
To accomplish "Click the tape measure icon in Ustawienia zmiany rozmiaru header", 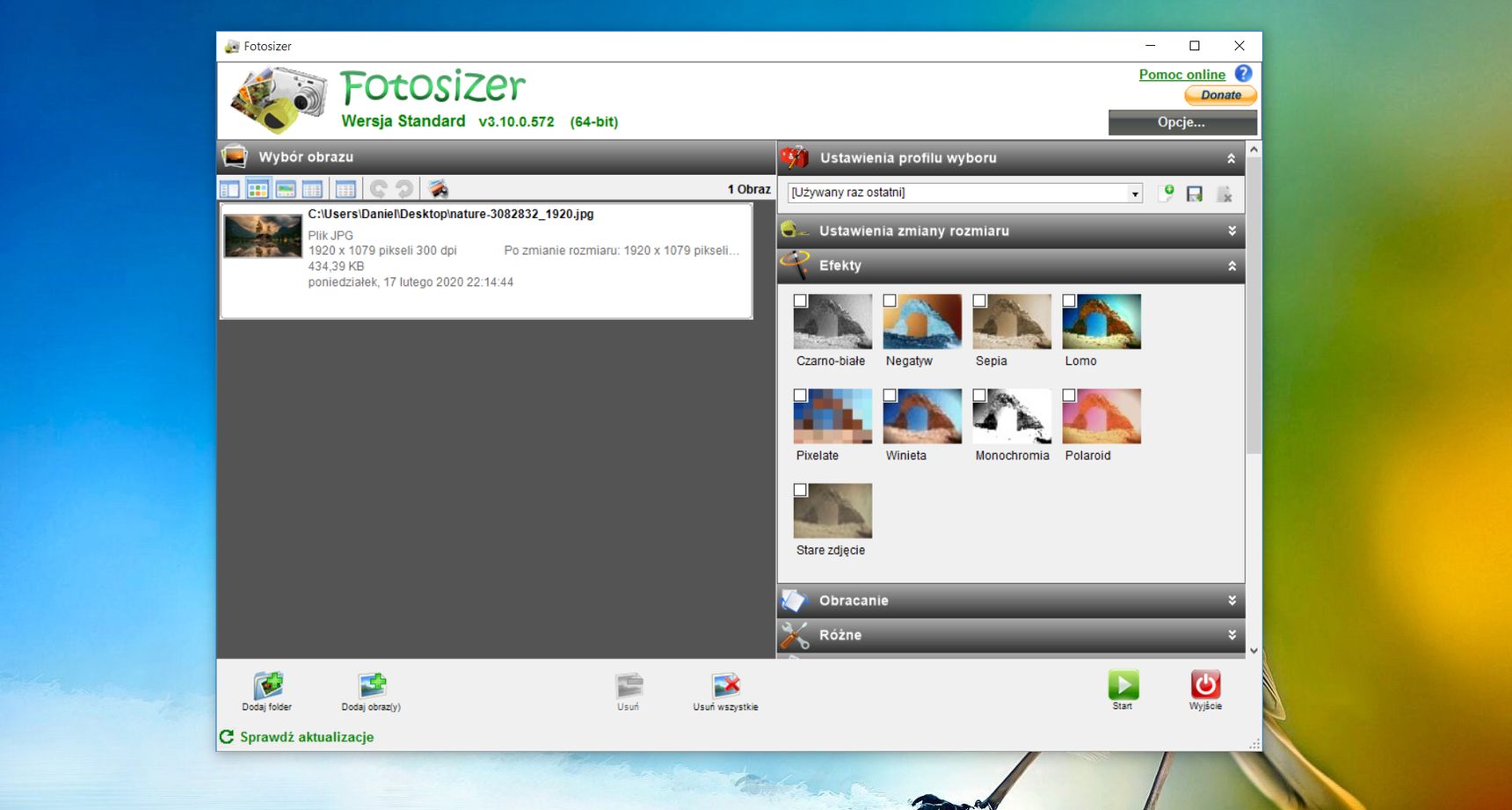I will click(794, 230).
